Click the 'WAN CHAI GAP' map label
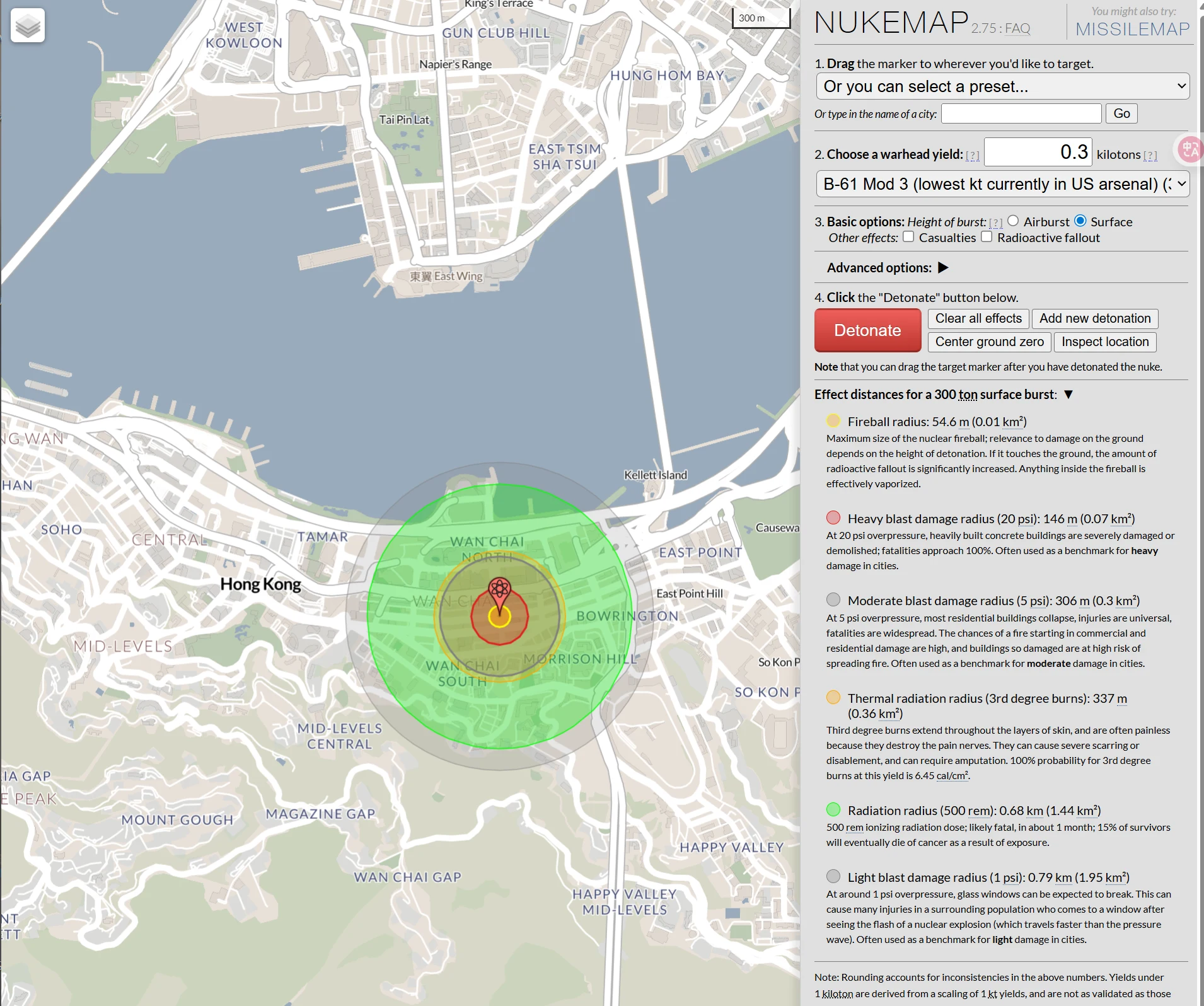Screen dimensions: 1204x1006 [407, 877]
